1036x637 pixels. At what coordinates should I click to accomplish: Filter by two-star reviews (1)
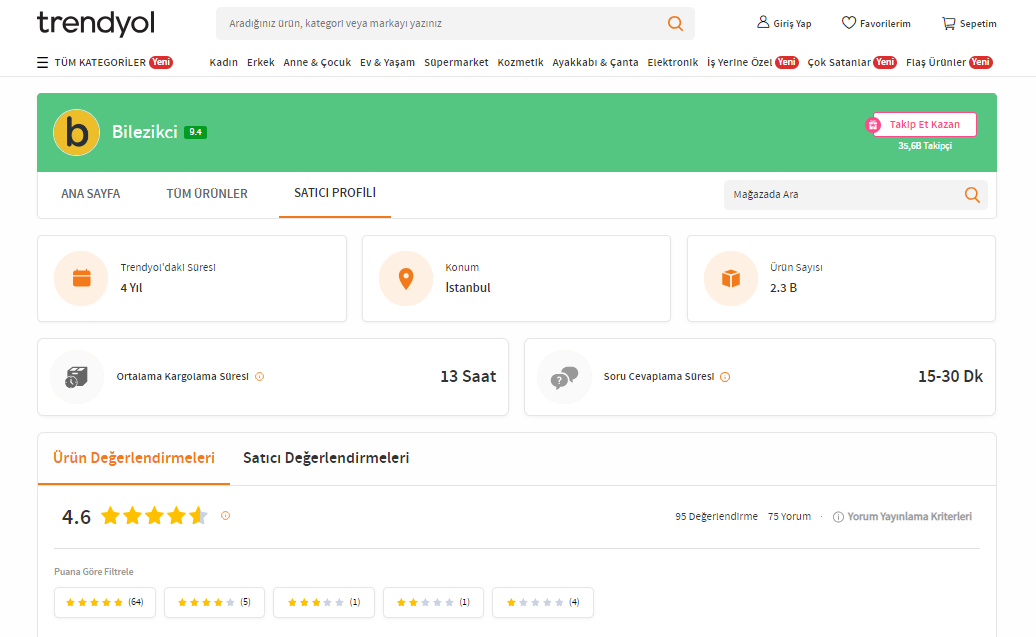(x=433, y=602)
